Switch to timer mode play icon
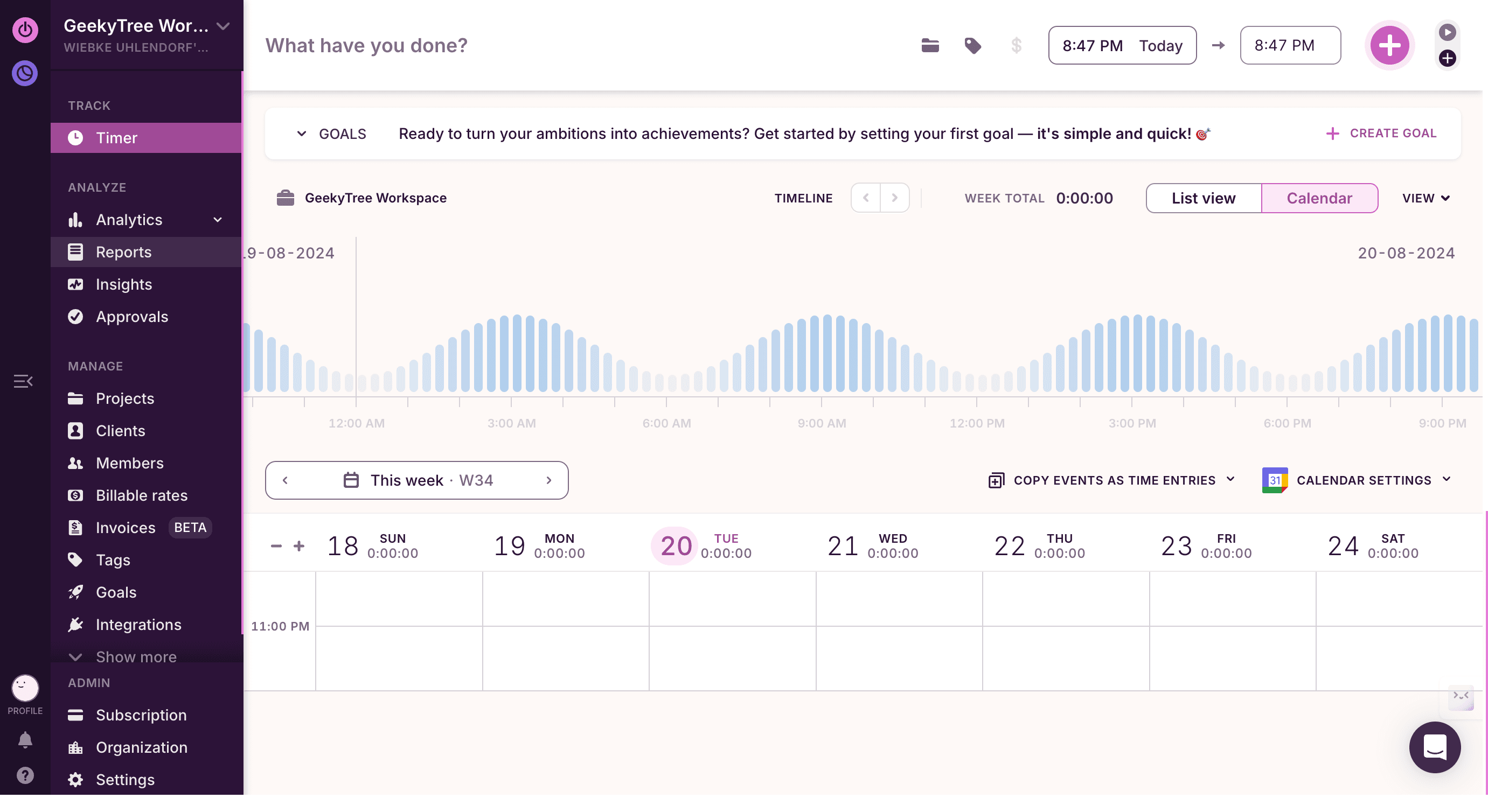 pyautogui.click(x=1447, y=32)
